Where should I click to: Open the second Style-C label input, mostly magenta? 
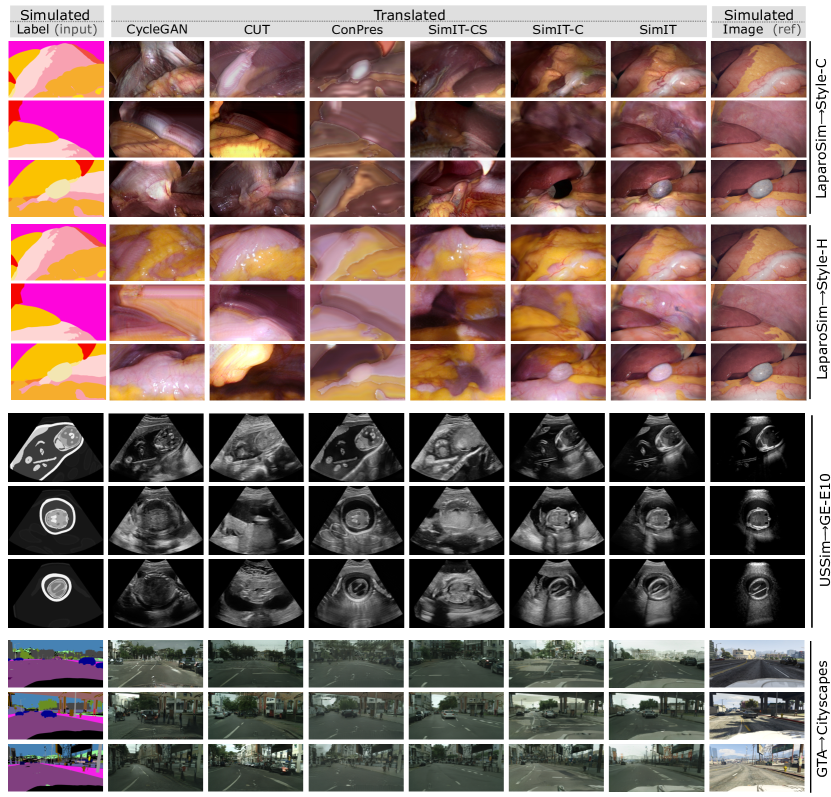56,129
